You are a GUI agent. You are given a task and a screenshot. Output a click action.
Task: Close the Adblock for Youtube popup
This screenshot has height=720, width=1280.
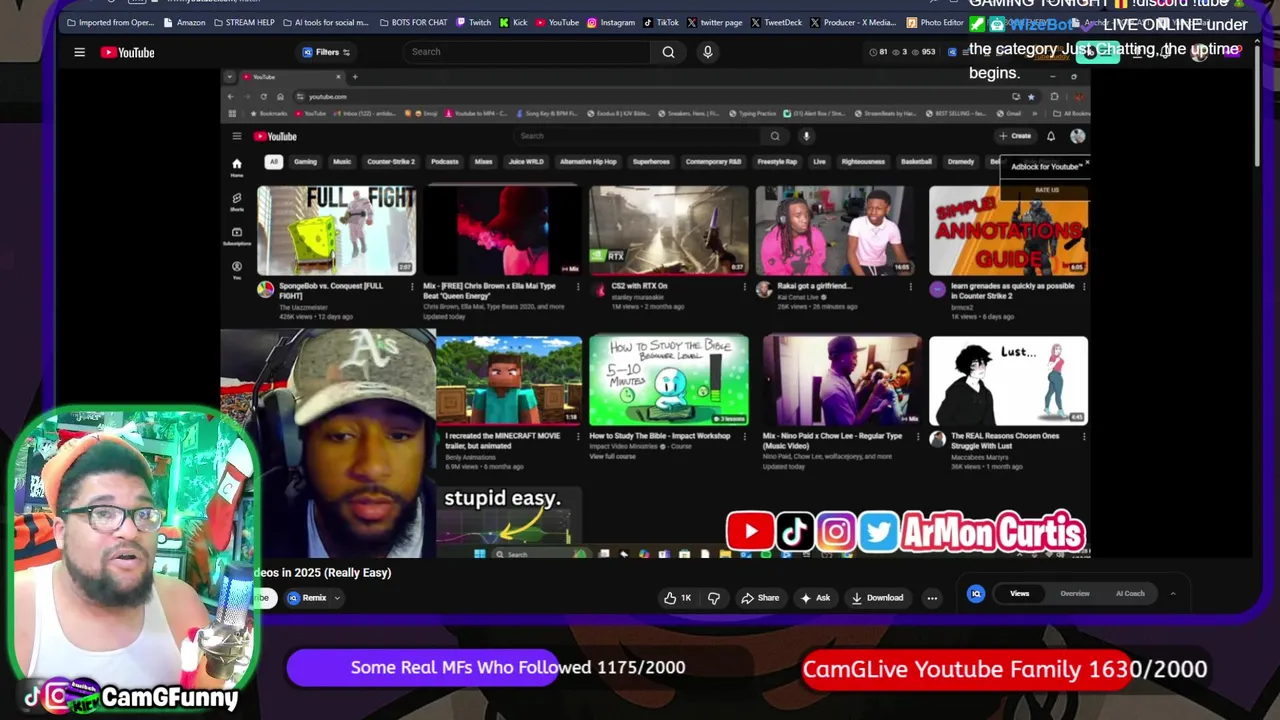coord(1086,162)
